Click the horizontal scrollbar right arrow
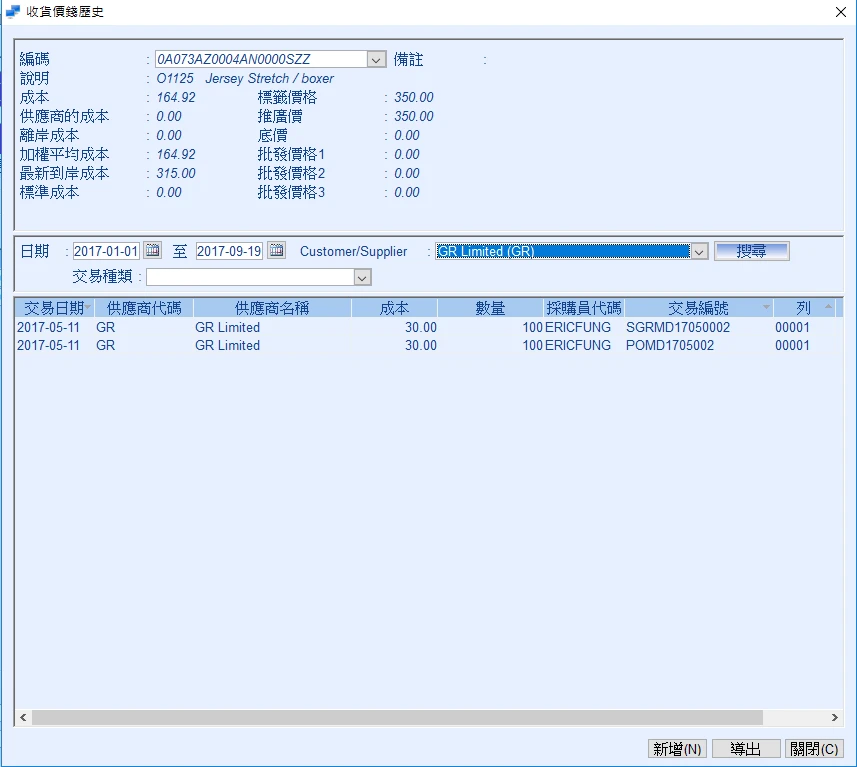The image size is (857, 767). click(x=835, y=717)
